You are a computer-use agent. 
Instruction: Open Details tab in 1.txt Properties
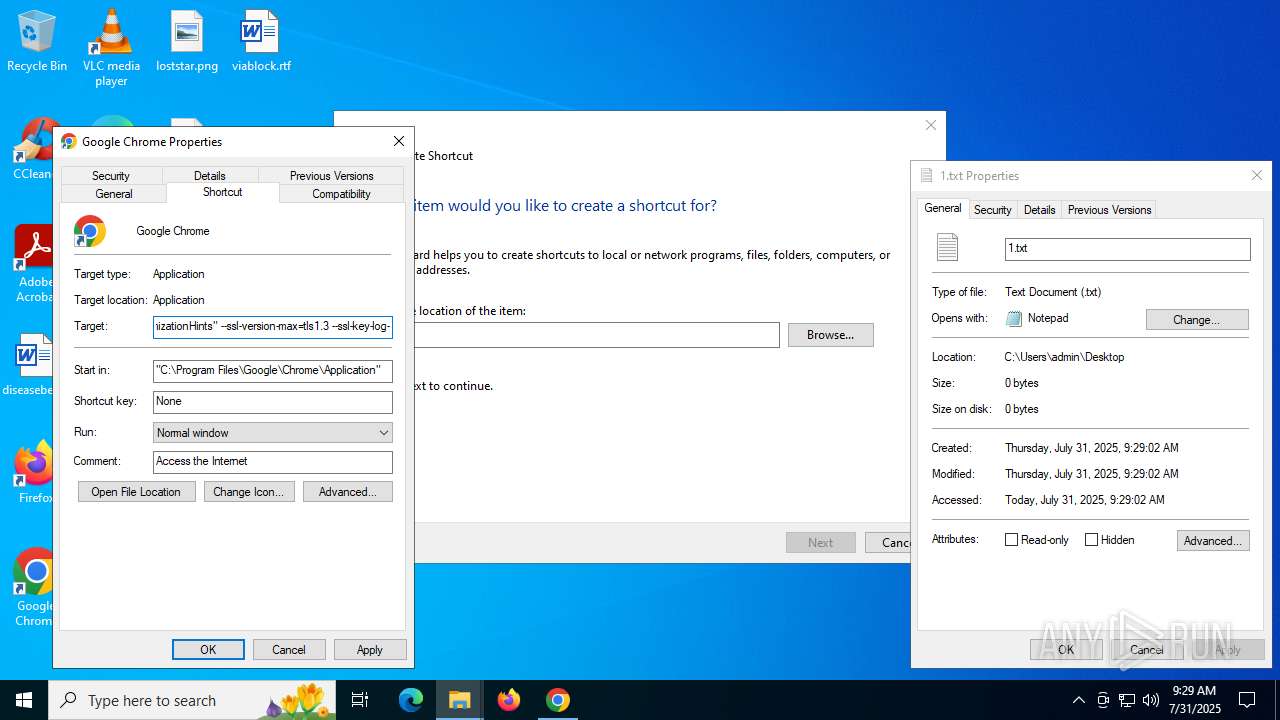coord(1040,210)
